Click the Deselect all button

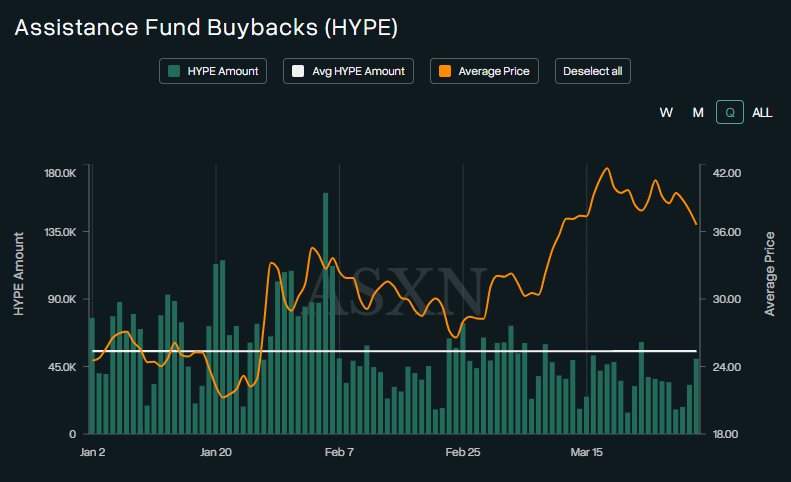593,71
